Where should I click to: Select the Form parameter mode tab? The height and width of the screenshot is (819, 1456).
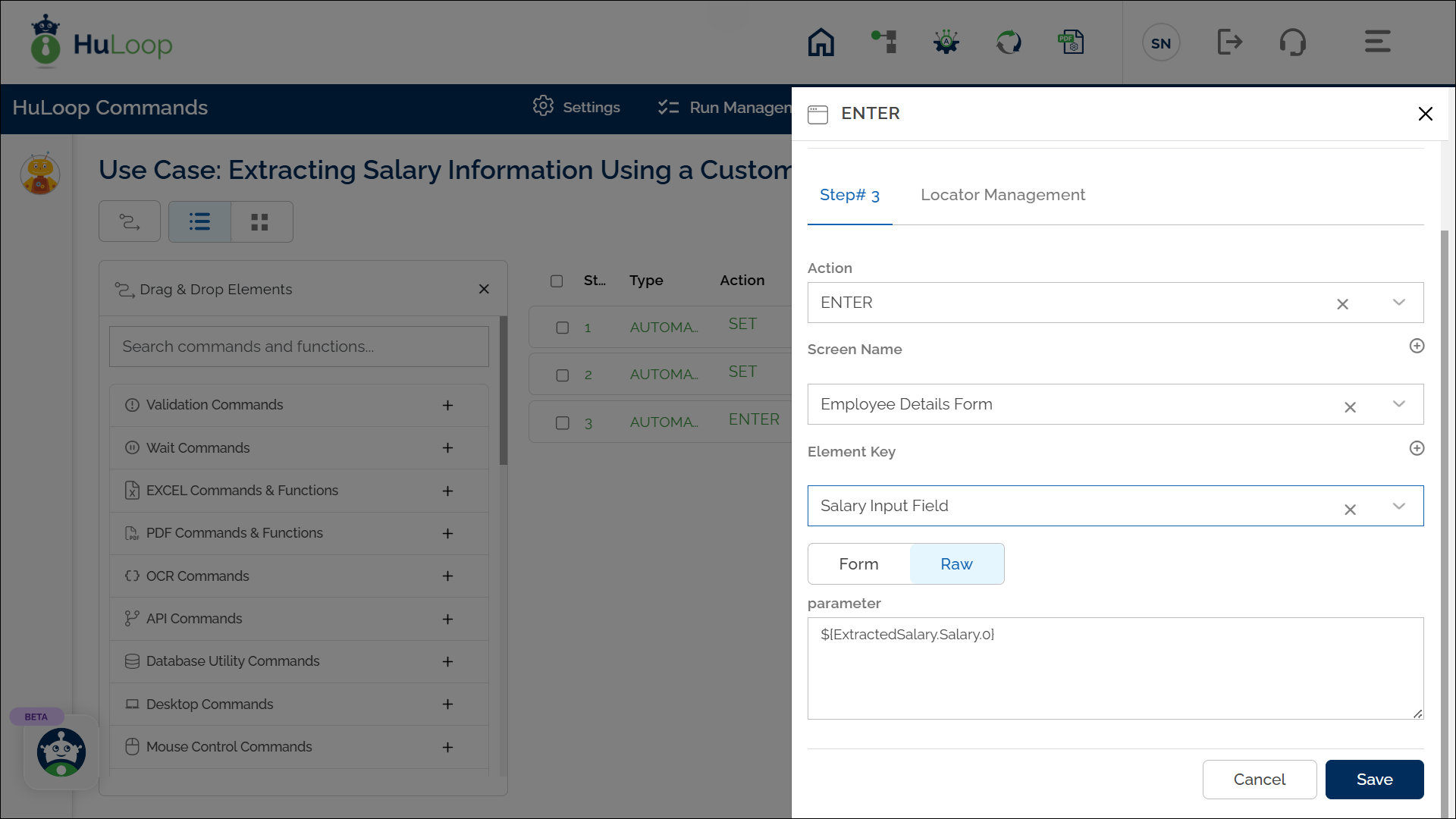point(858,564)
